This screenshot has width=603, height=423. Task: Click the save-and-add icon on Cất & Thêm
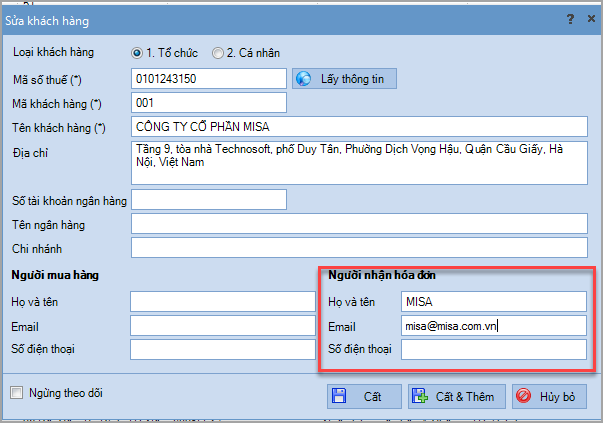click(420, 396)
